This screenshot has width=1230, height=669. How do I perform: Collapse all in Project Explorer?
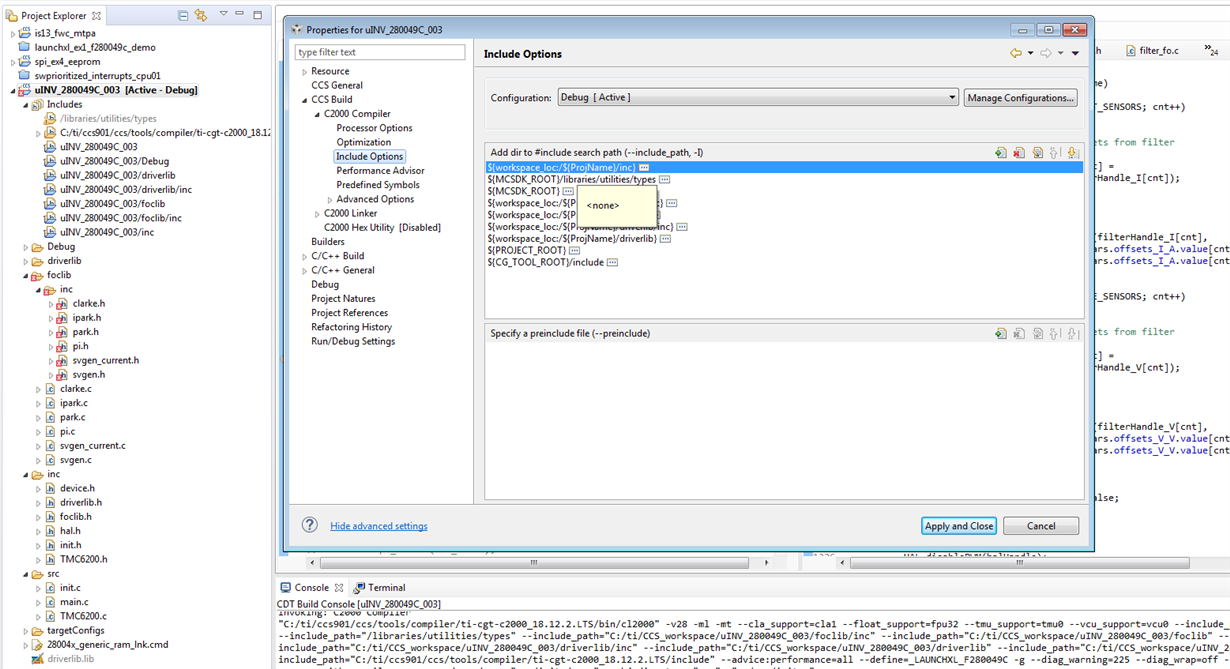[183, 16]
